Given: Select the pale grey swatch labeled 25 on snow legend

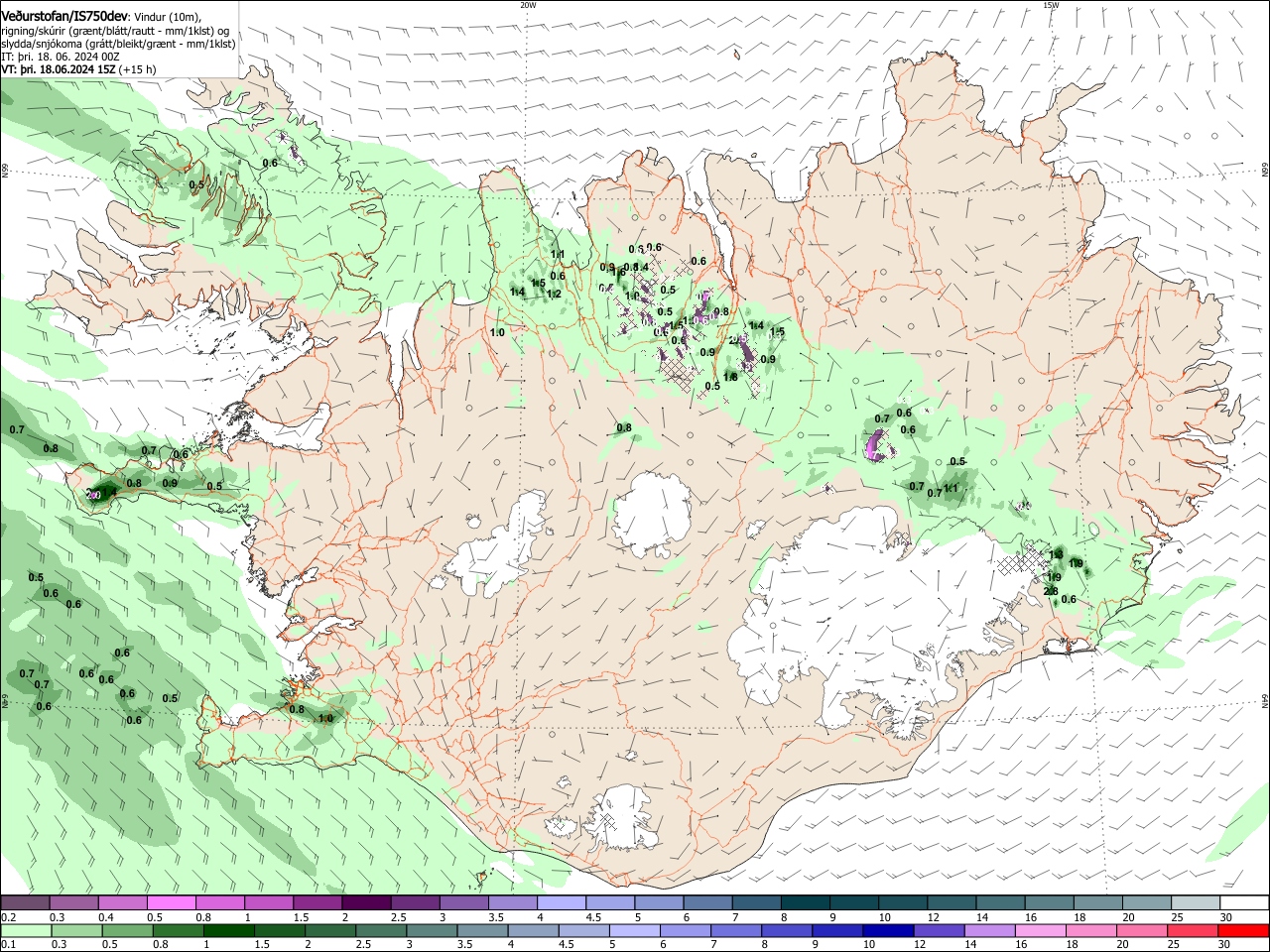Looking at the screenshot, I should [1196, 903].
